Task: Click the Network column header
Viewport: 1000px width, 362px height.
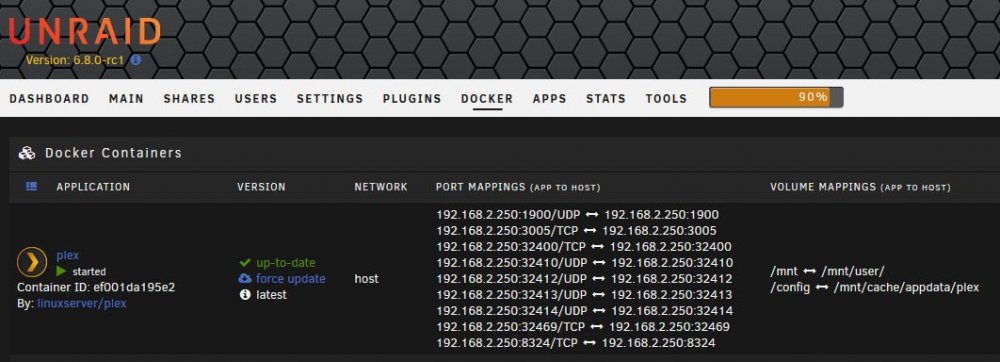Action: pos(381,187)
